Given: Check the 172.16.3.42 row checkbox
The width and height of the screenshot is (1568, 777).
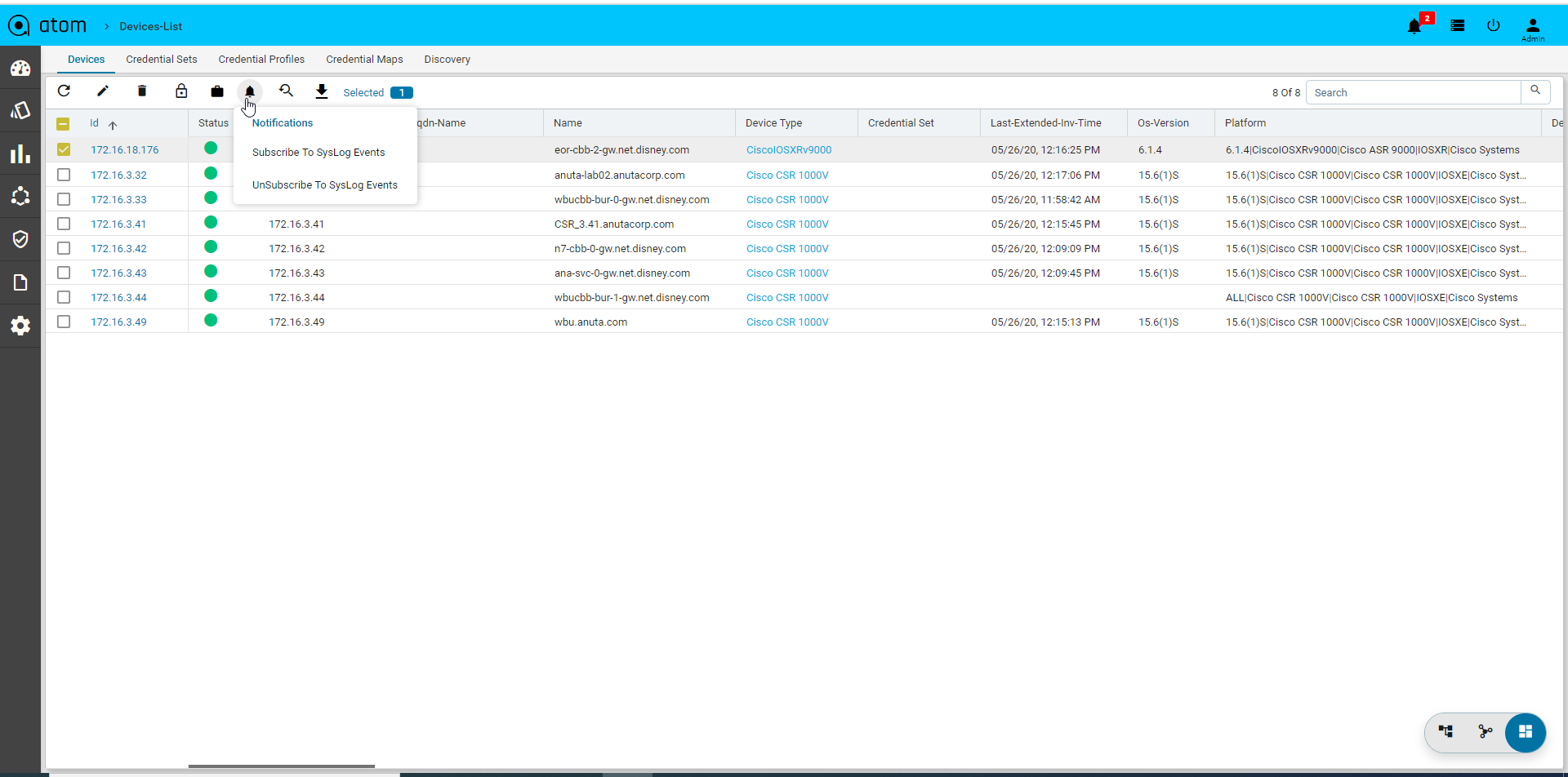Looking at the screenshot, I should point(64,248).
